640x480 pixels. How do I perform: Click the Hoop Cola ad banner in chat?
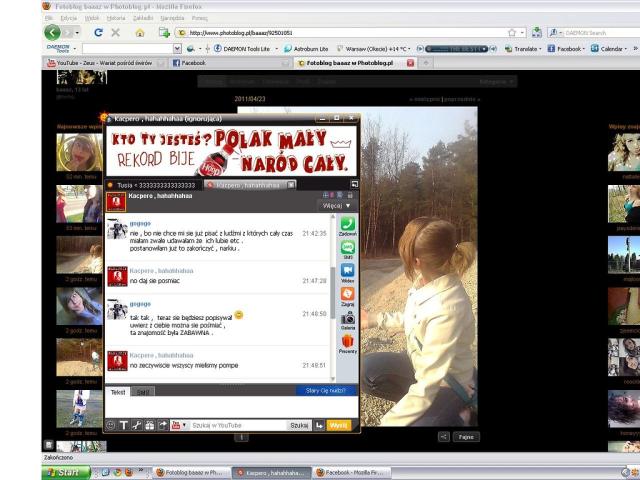pyautogui.click(x=231, y=151)
